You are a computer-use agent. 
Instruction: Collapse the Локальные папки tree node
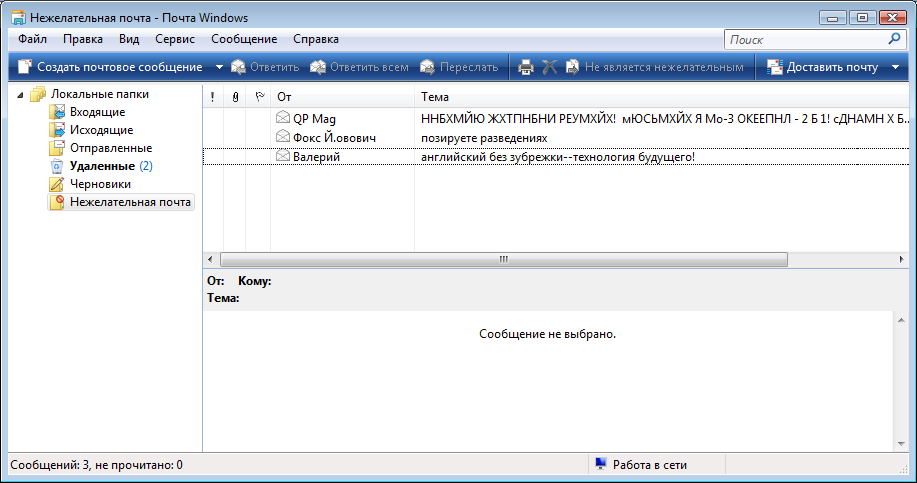(20, 94)
